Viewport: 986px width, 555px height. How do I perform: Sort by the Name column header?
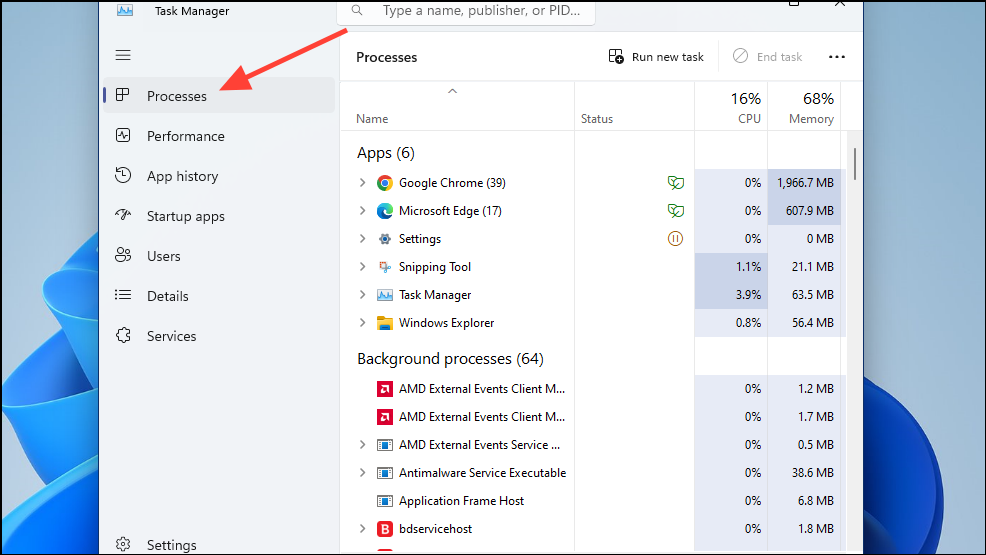pyautogui.click(x=457, y=107)
